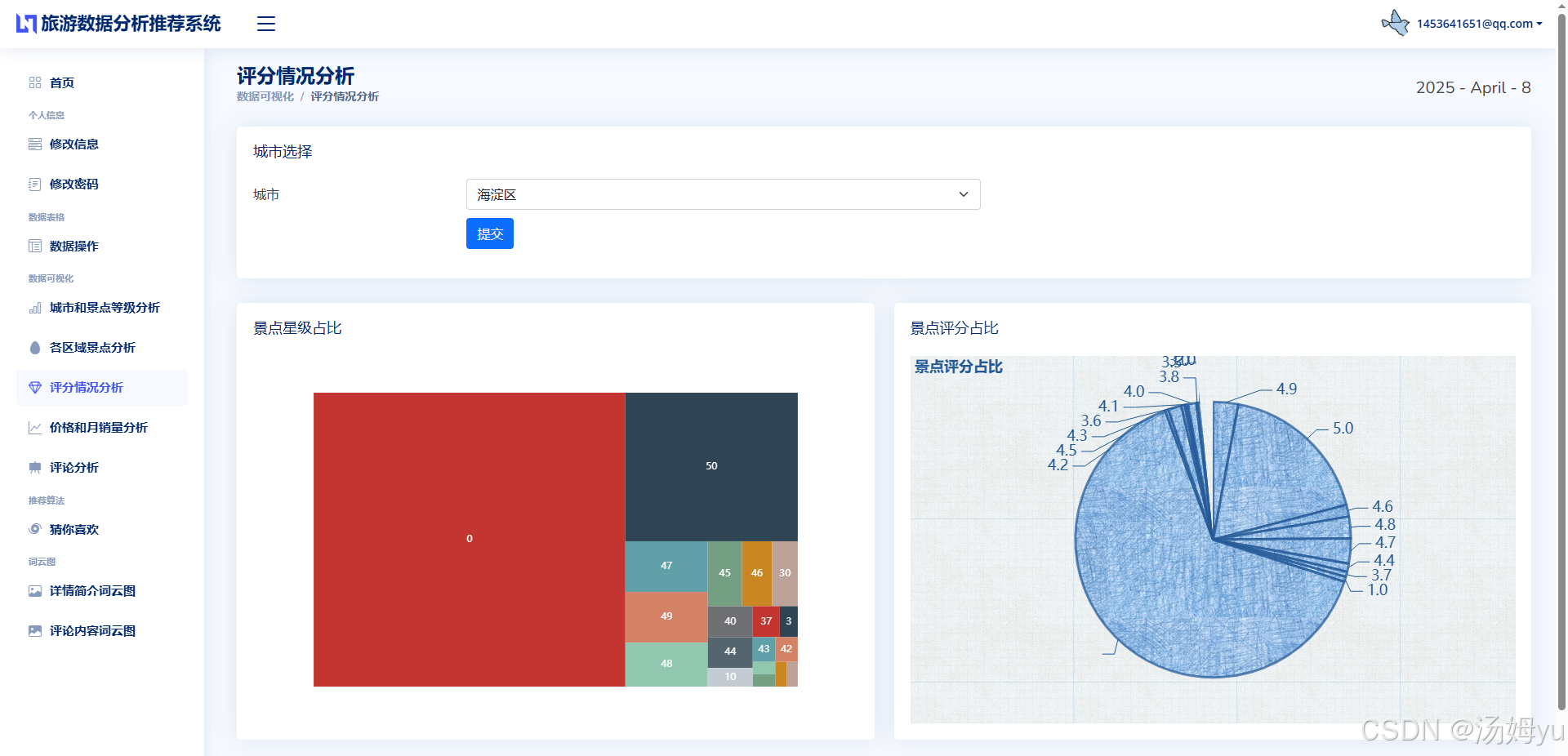Image resolution: width=1568 pixels, height=756 pixels.
Task: Click the pie chart label 3.7
Action: 1381,575
